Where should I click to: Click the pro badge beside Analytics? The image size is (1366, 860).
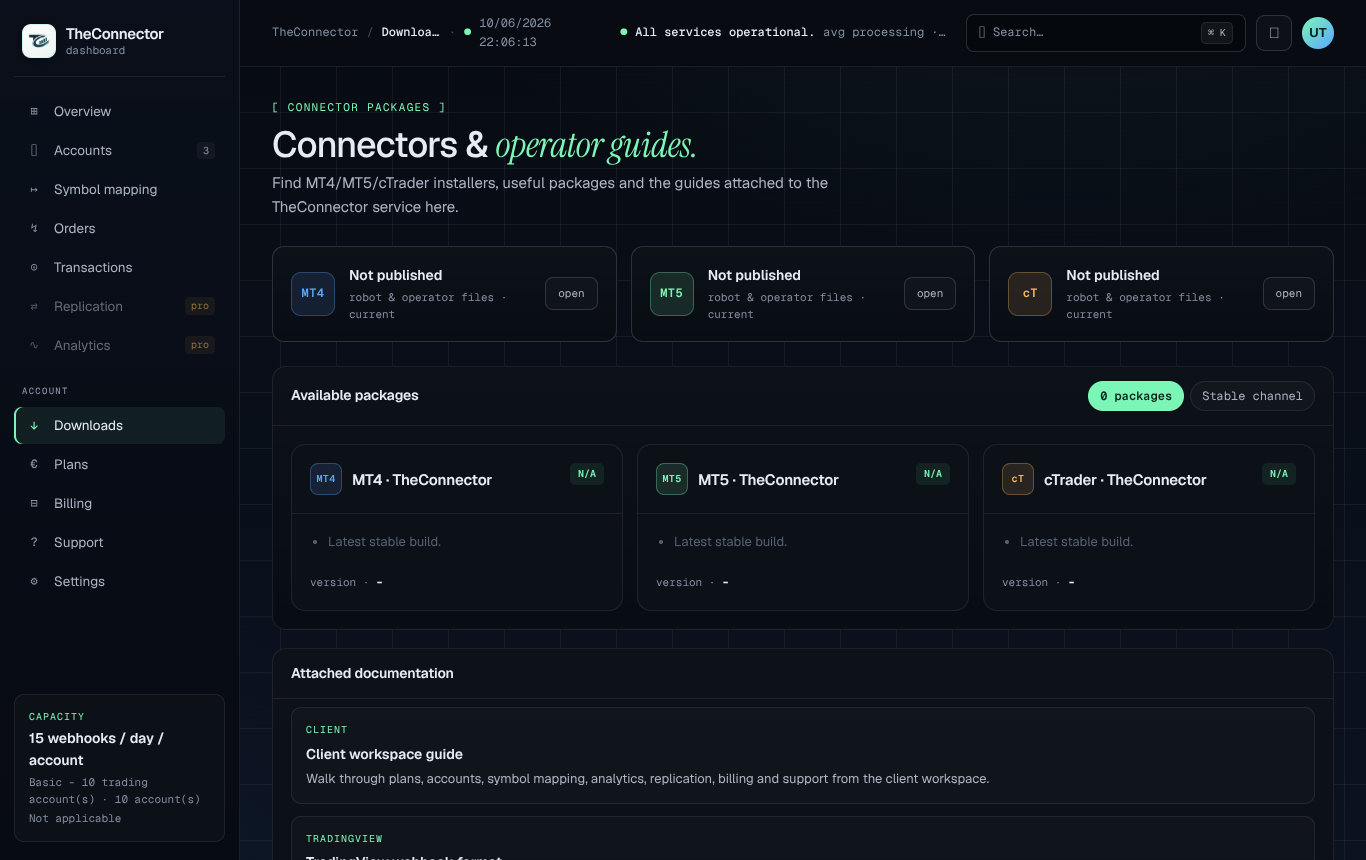point(200,345)
